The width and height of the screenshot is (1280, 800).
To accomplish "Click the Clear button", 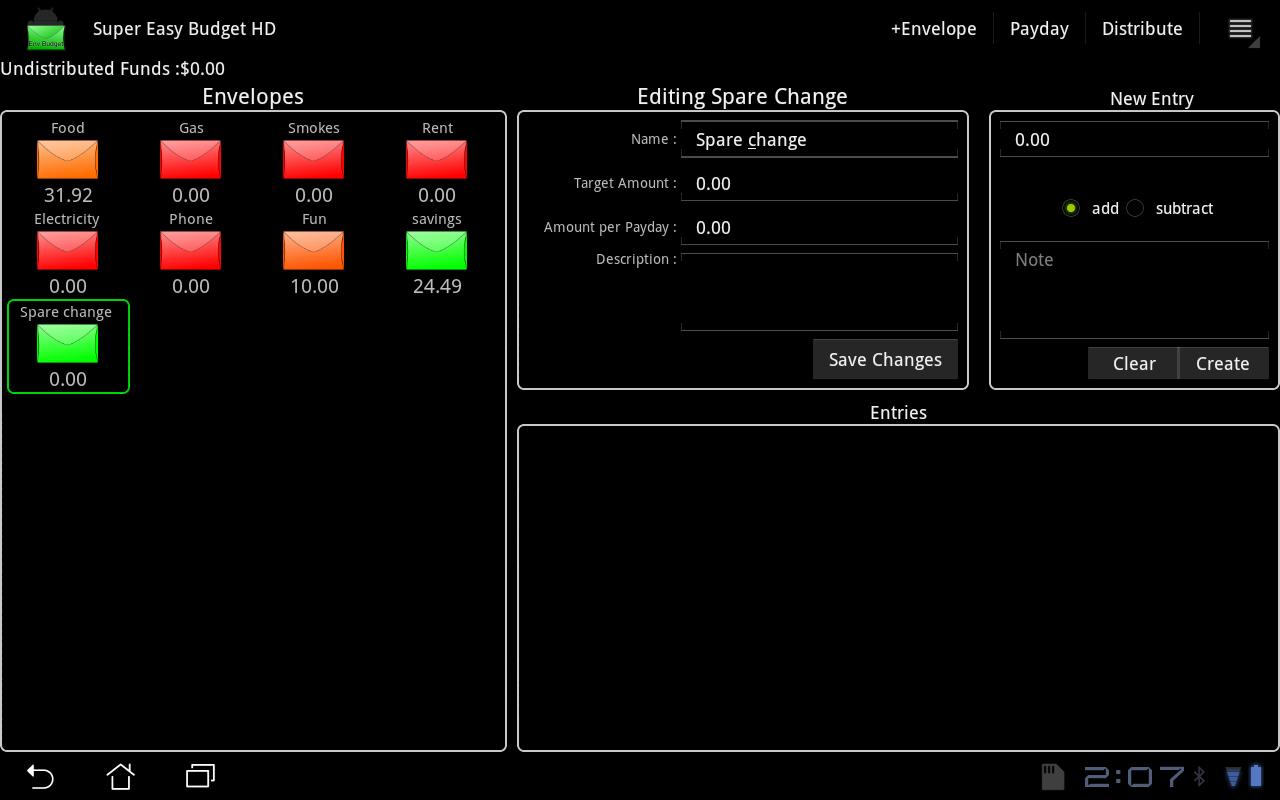I will pos(1133,363).
